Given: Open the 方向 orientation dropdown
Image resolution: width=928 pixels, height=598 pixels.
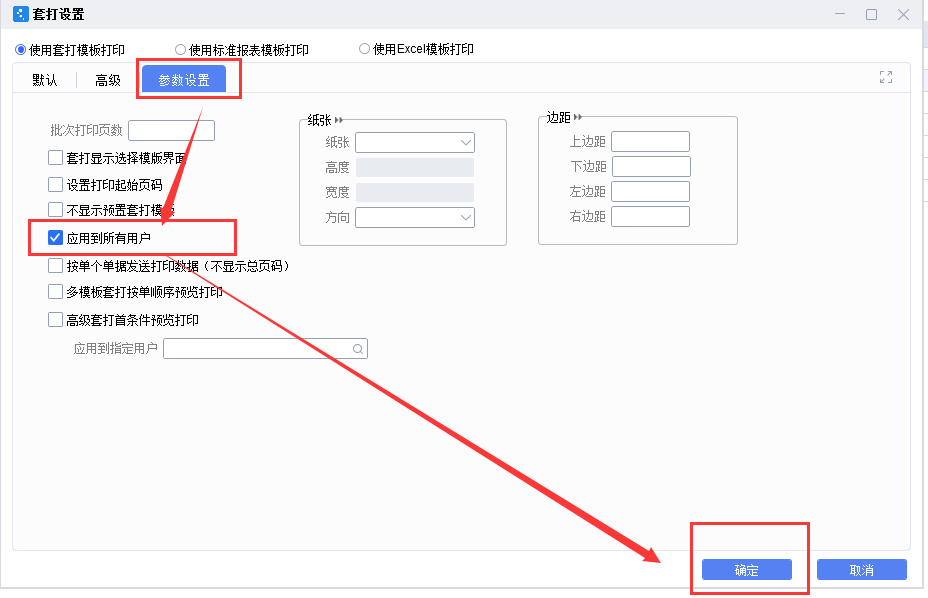Looking at the screenshot, I should (x=415, y=217).
